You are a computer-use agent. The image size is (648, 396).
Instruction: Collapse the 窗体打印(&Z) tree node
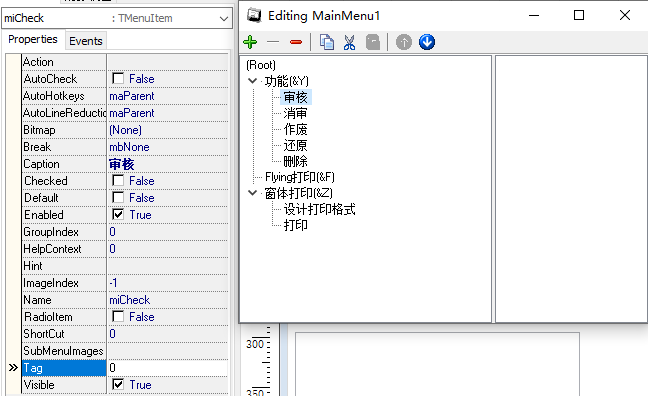pos(253,193)
